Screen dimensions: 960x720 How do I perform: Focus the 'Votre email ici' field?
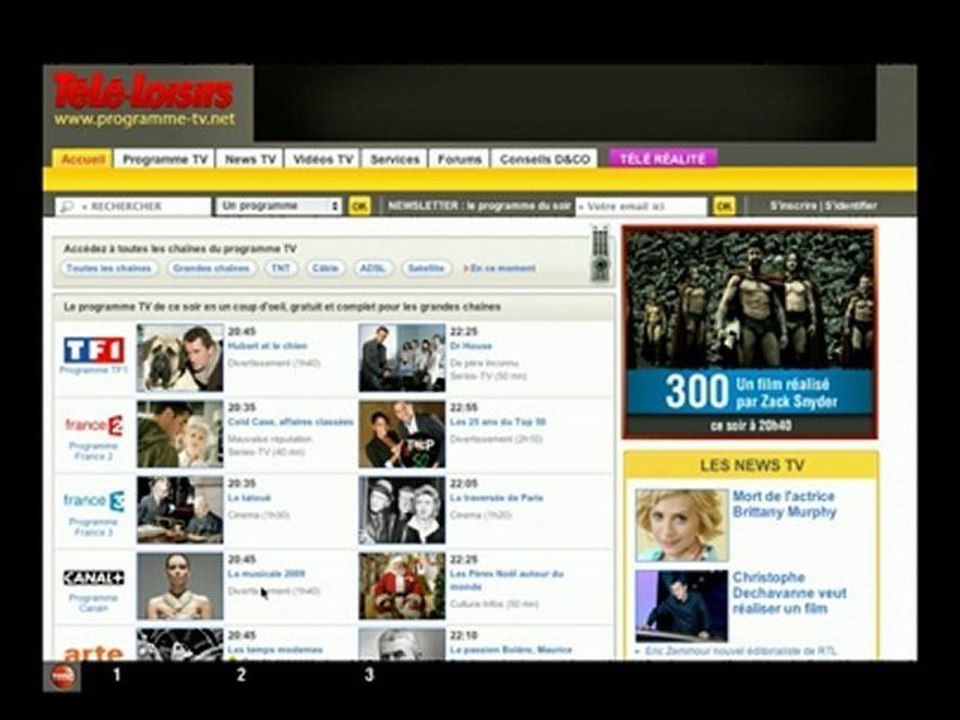coord(641,207)
